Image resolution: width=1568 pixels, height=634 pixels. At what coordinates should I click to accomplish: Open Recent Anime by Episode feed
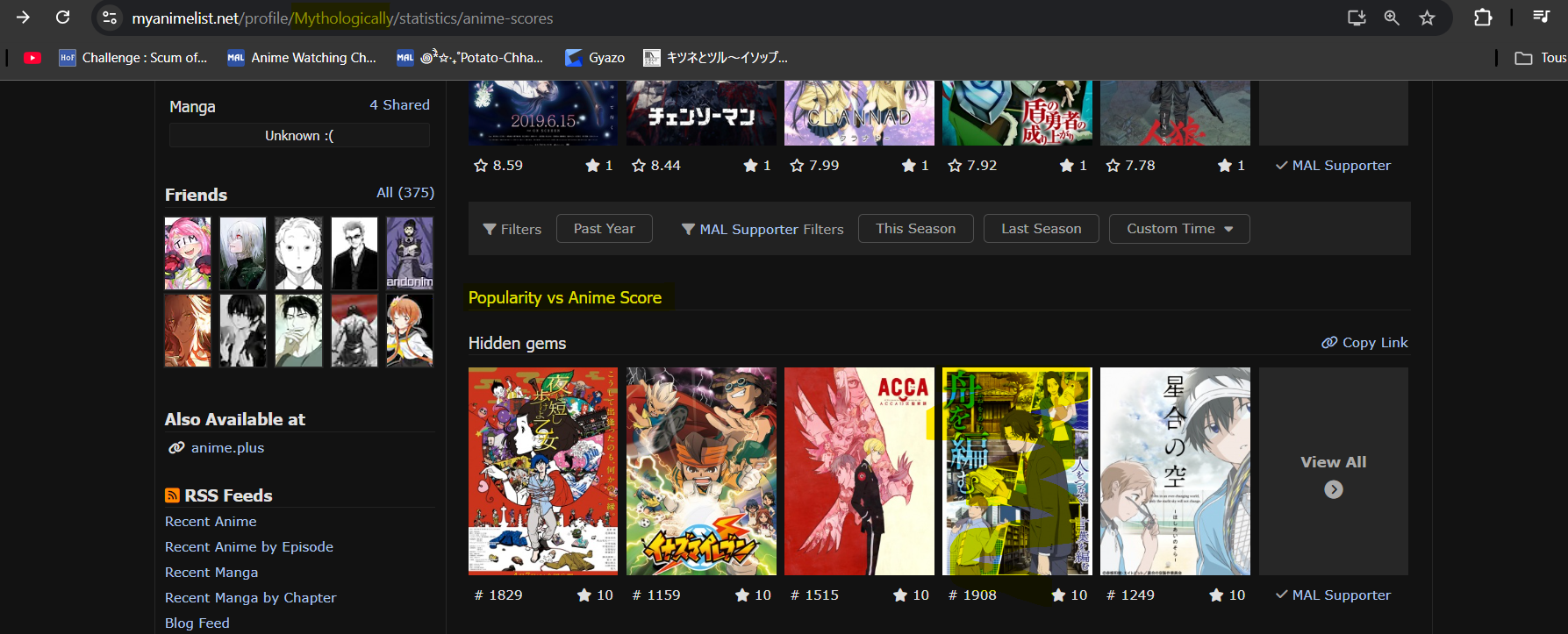click(249, 546)
